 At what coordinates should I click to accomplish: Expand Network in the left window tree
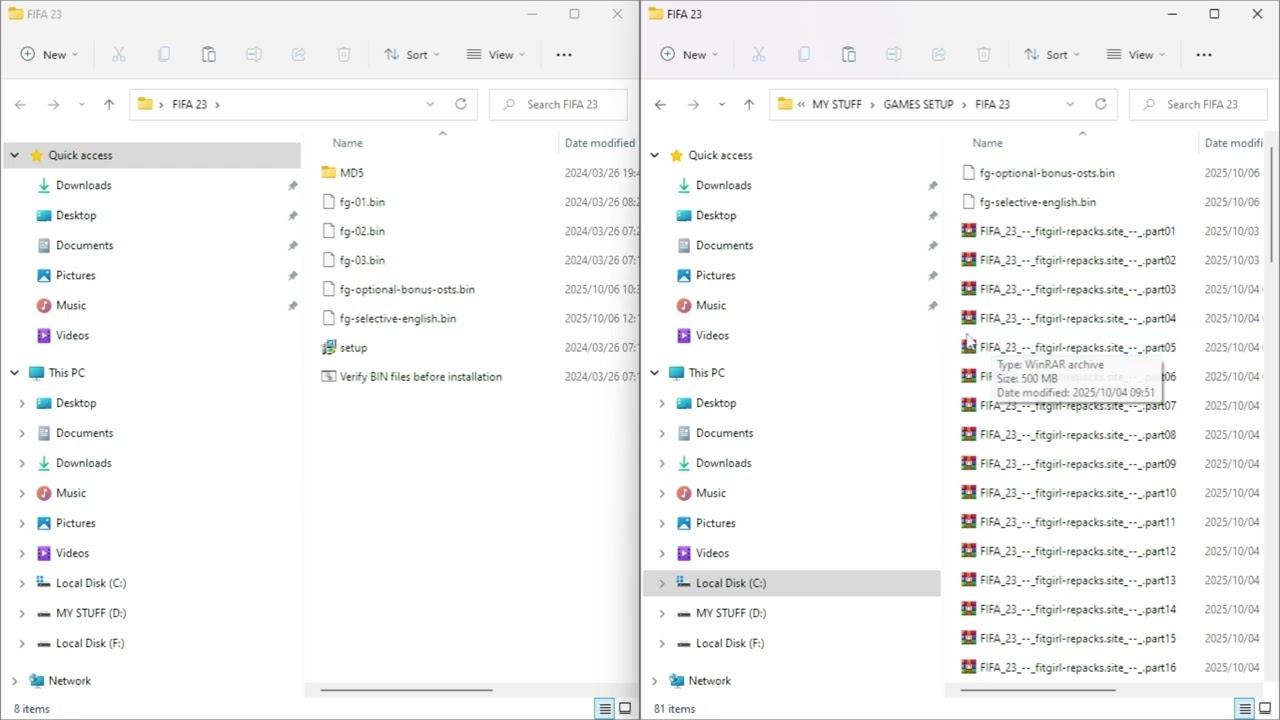point(15,681)
